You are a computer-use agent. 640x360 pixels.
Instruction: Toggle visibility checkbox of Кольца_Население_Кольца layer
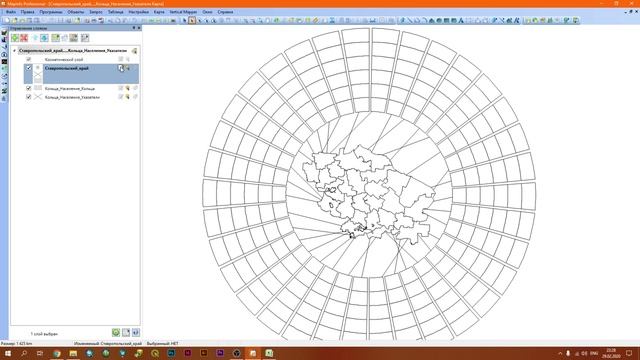[x=29, y=88]
